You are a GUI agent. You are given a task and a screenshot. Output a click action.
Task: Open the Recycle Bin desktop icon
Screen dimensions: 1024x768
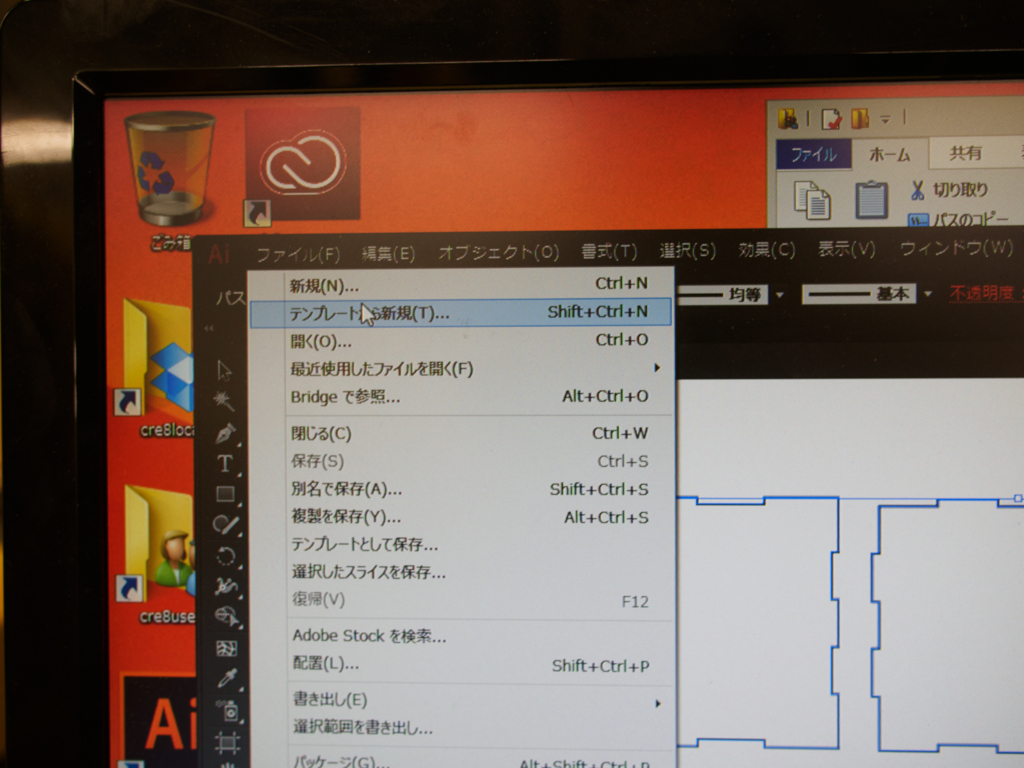[170, 179]
